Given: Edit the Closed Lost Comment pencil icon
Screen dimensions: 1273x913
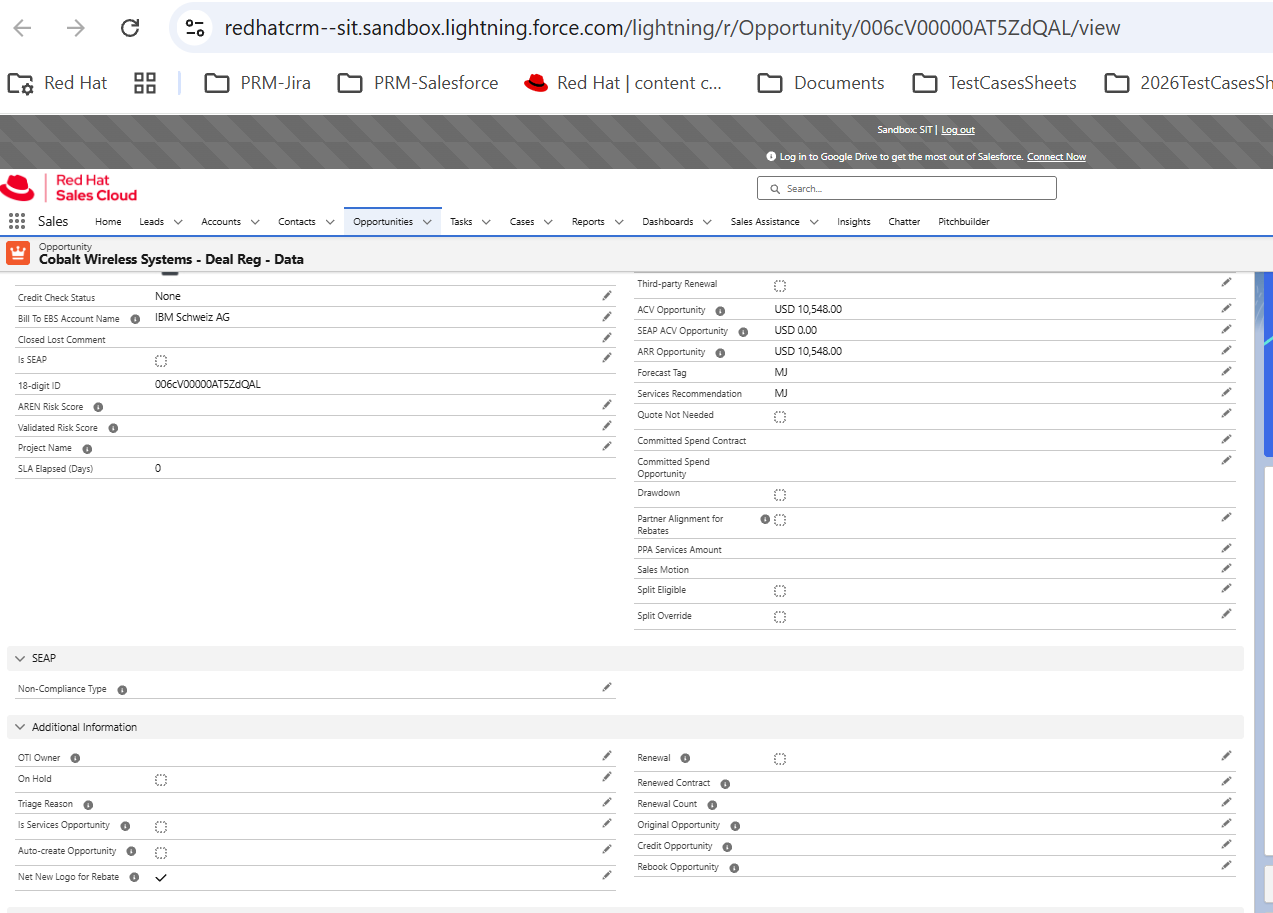Looking at the screenshot, I should pos(607,338).
